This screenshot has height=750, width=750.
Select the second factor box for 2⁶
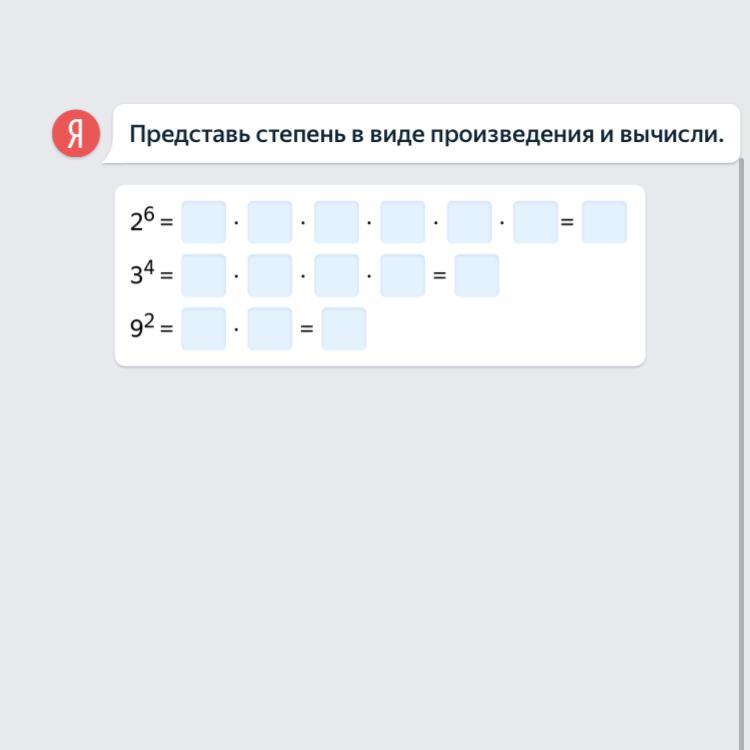(x=270, y=222)
